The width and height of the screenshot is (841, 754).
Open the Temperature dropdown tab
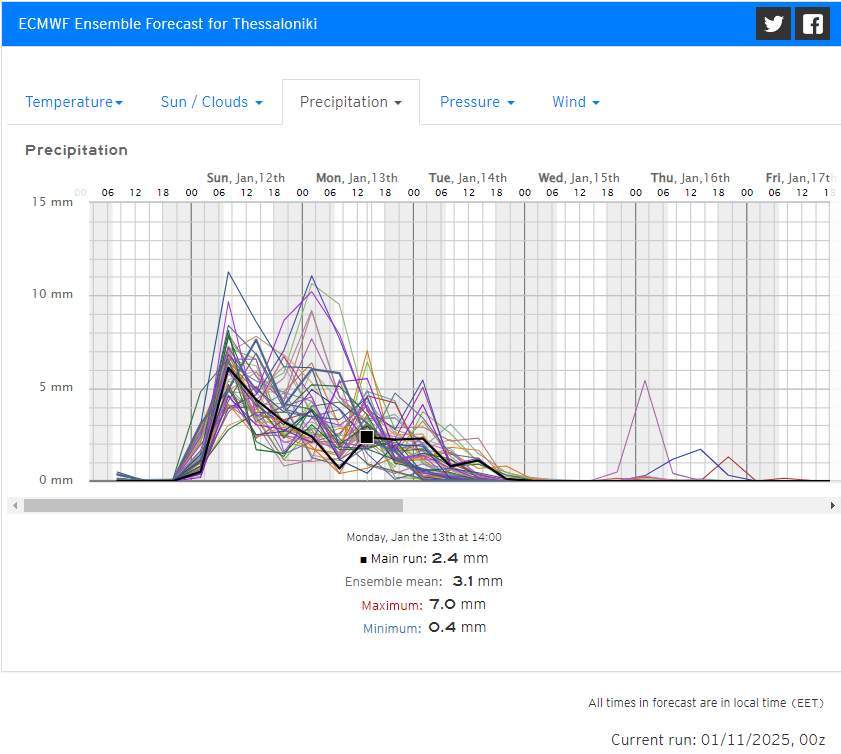point(74,102)
